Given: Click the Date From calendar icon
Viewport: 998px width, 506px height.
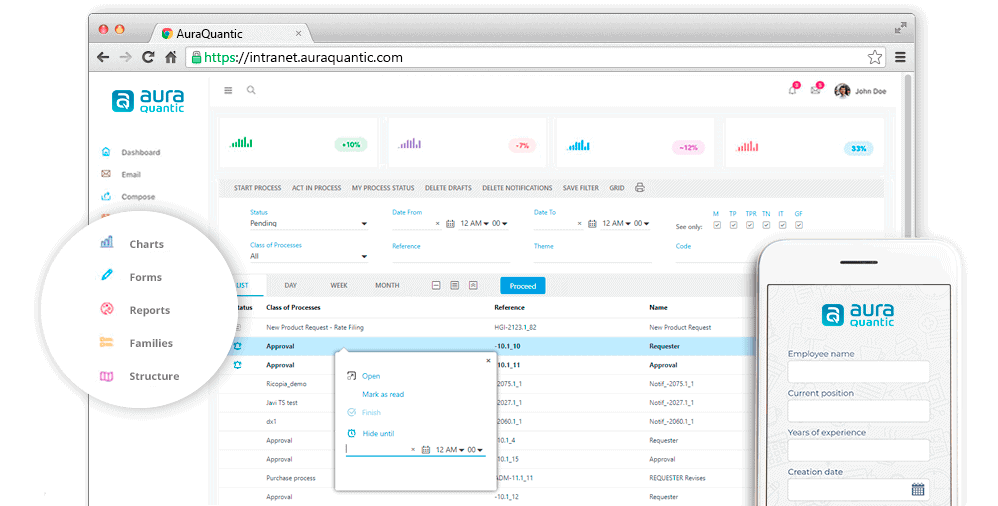Looking at the screenshot, I should [x=450, y=224].
